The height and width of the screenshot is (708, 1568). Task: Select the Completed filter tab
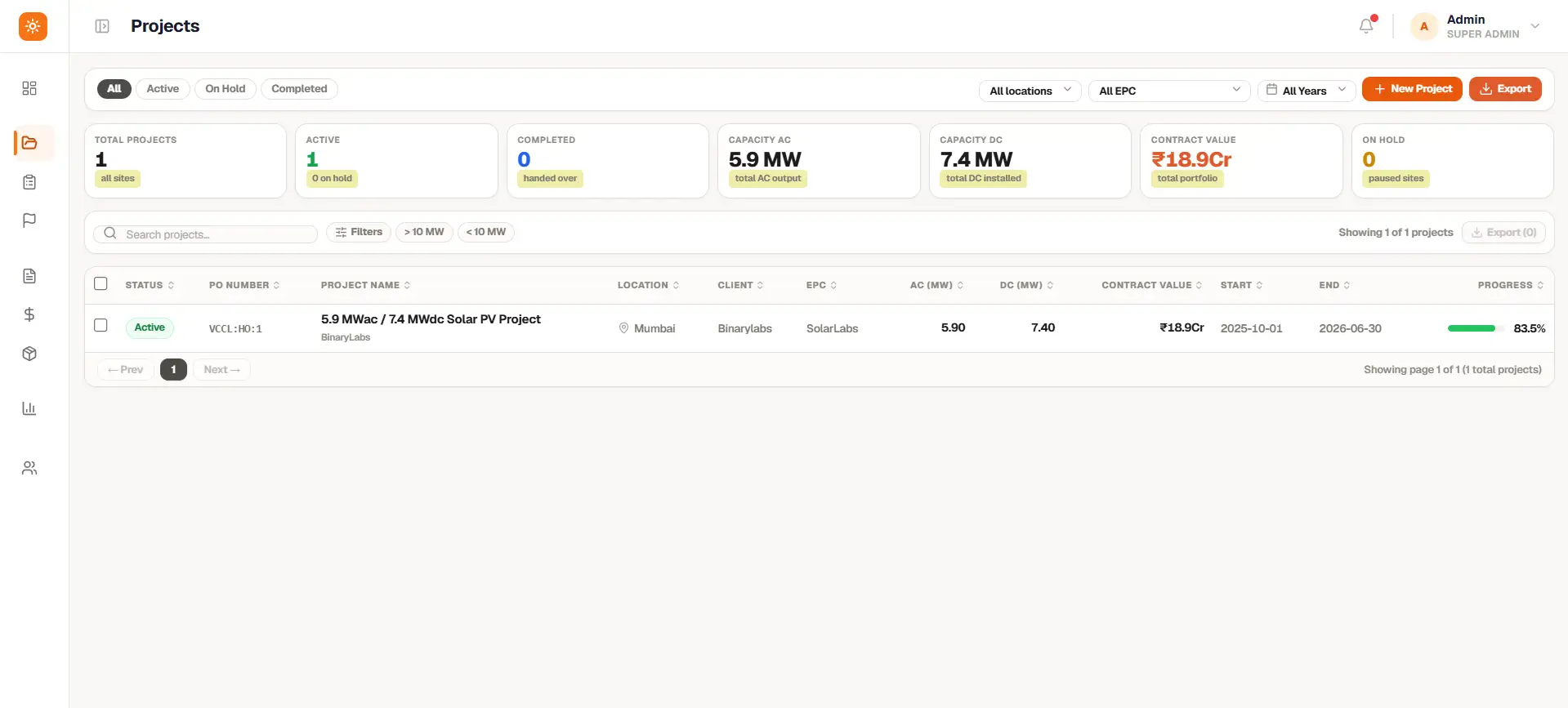(x=299, y=89)
